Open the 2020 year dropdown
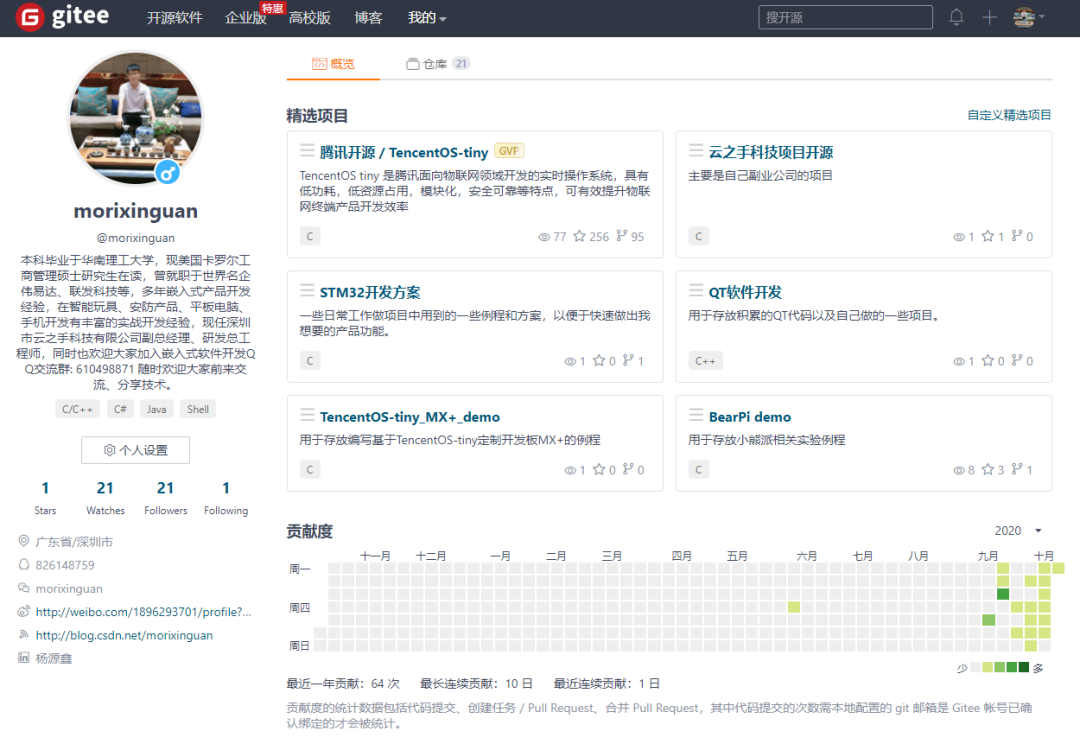 coord(1018,530)
